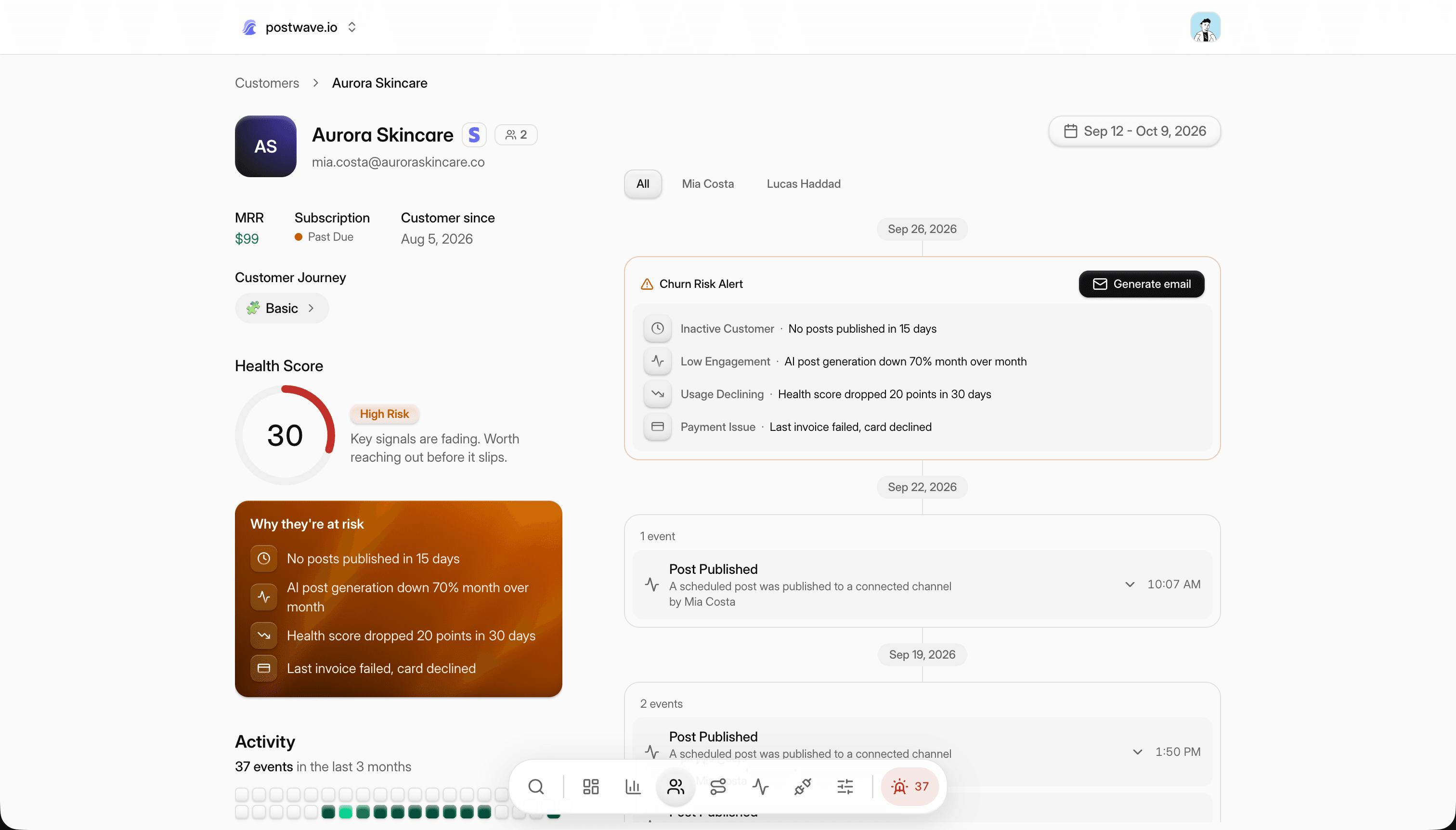Open the journeys route icon in dock
This screenshot has height=830, width=1456.
[x=718, y=787]
